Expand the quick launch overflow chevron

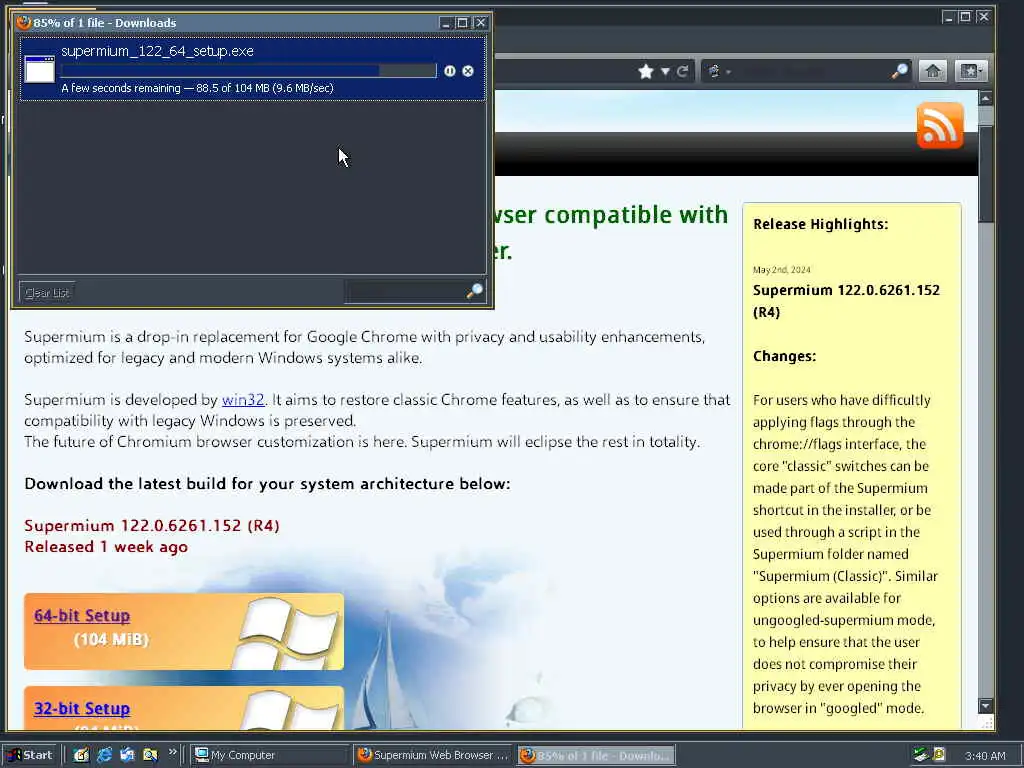coord(172,752)
